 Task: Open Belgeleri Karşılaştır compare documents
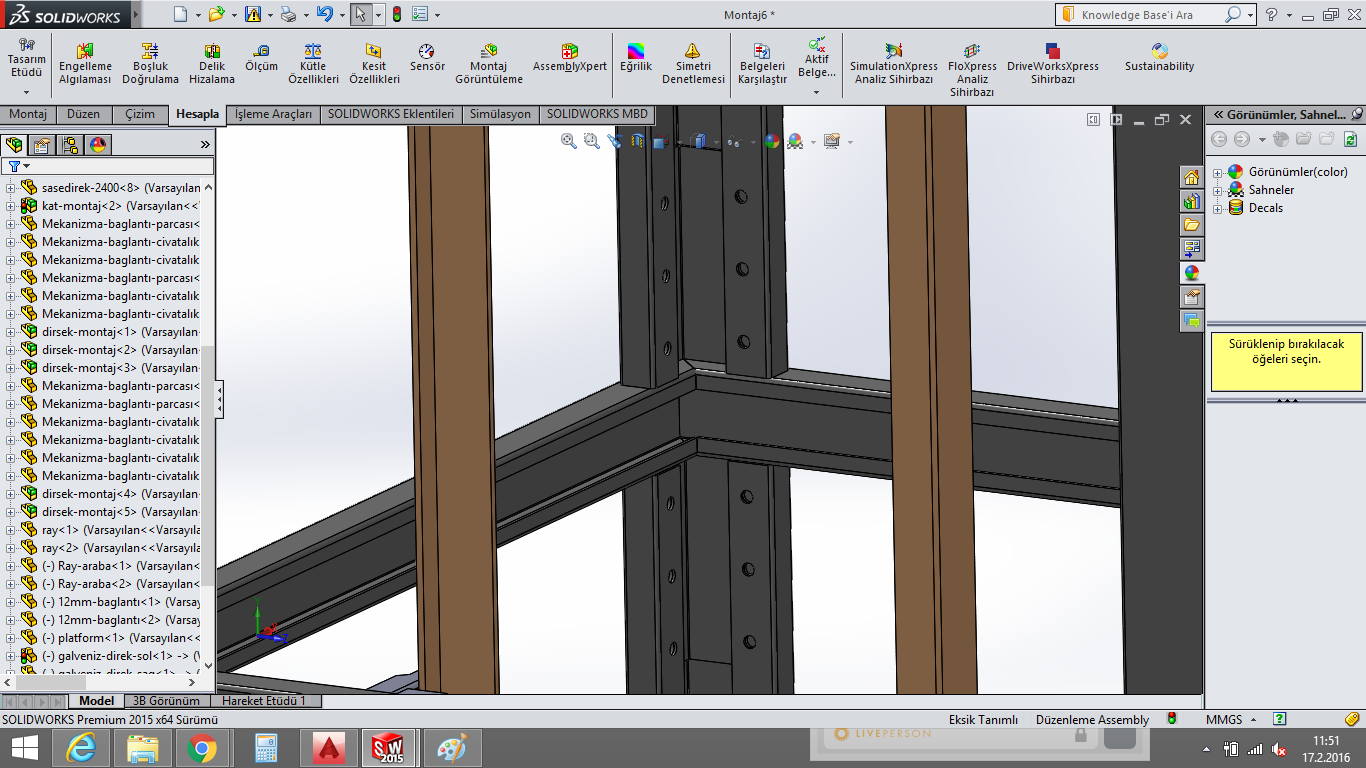click(762, 64)
